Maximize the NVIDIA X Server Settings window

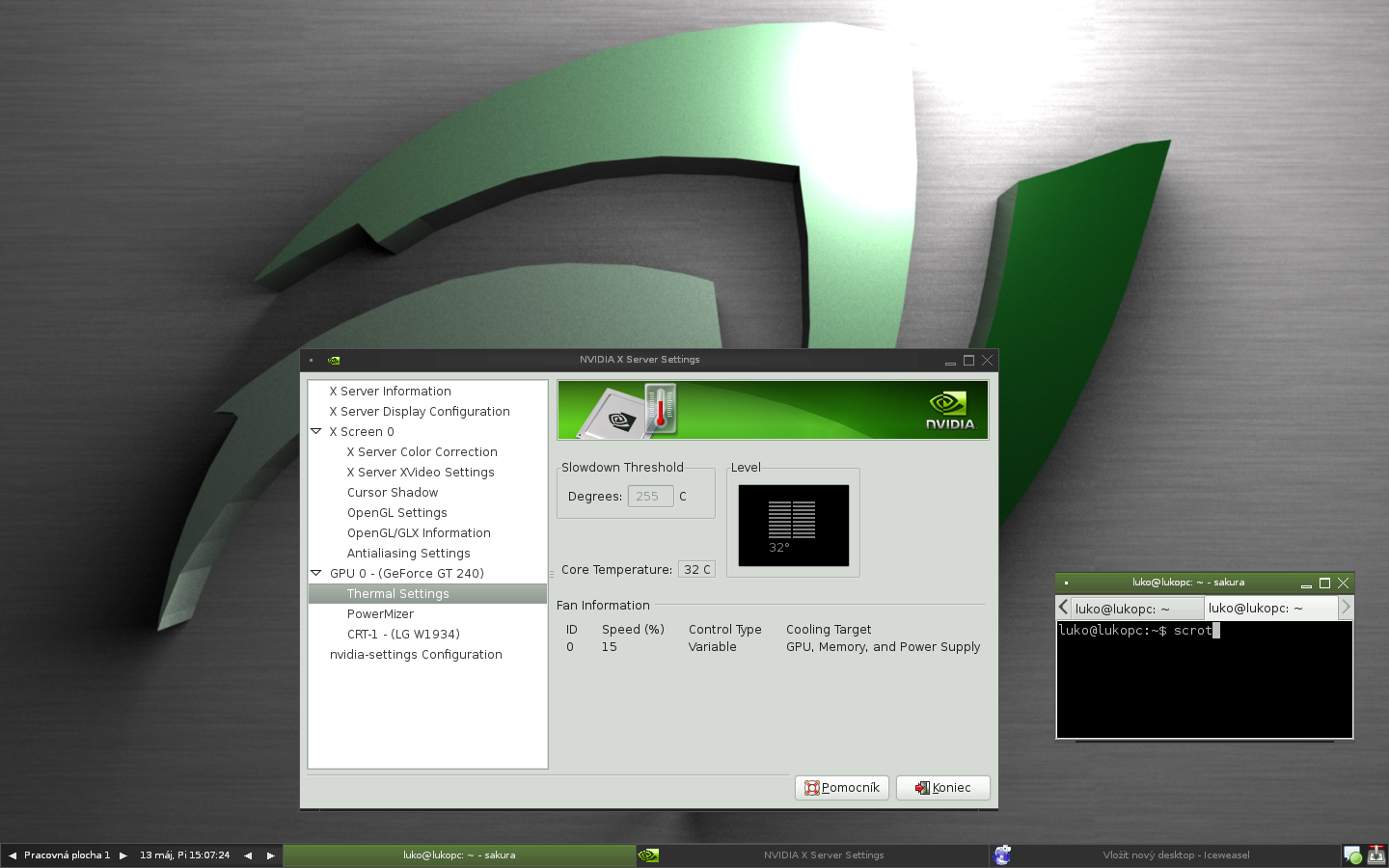coord(968,361)
